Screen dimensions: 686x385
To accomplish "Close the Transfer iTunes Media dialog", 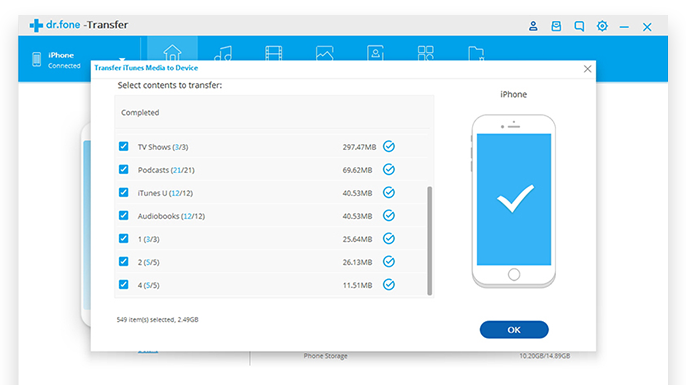I will [x=588, y=69].
